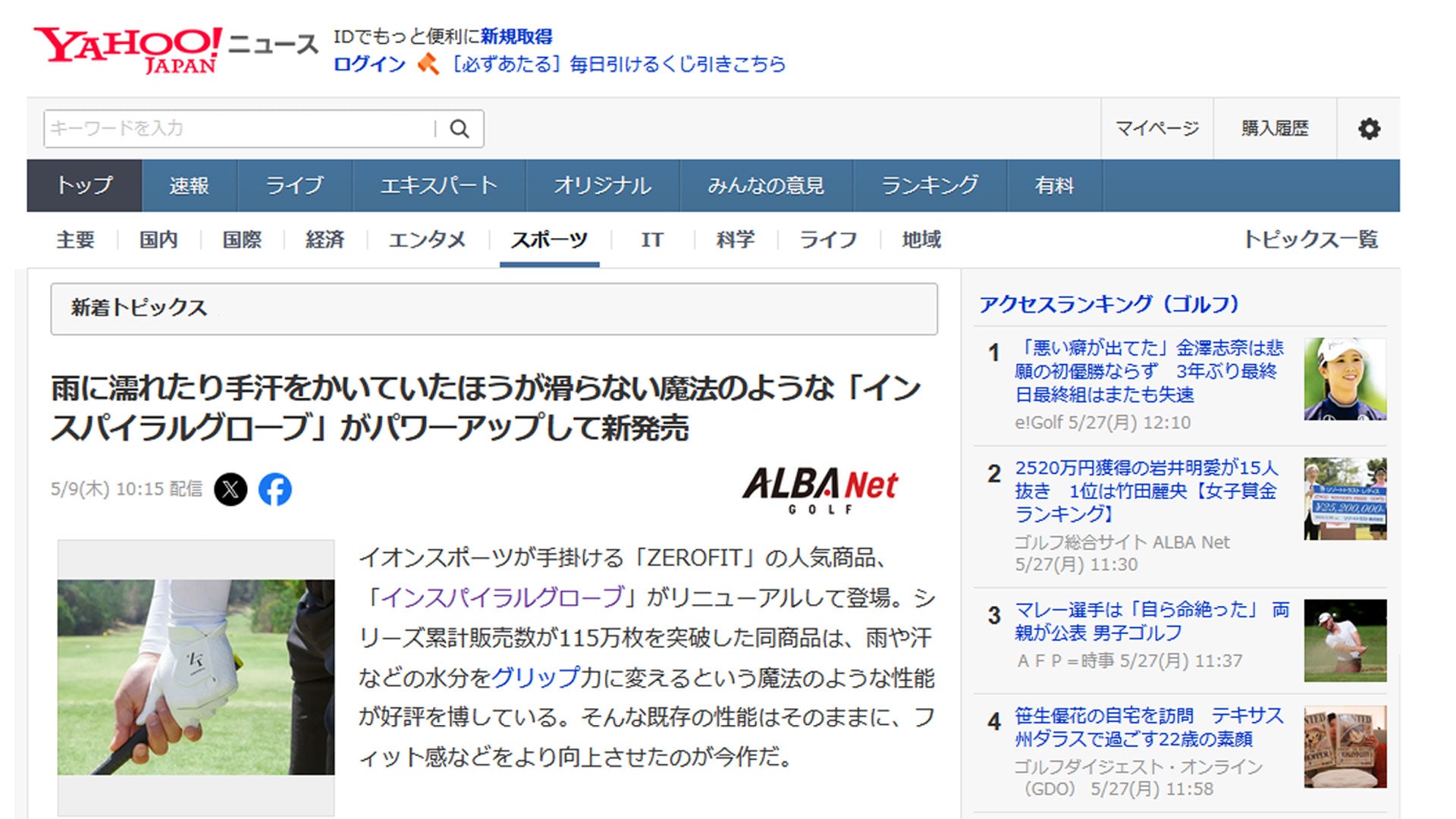Image resolution: width=1456 pixels, height=819 pixels.
Task: Click the hammer lottery icon
Action: tap(428, 64)
